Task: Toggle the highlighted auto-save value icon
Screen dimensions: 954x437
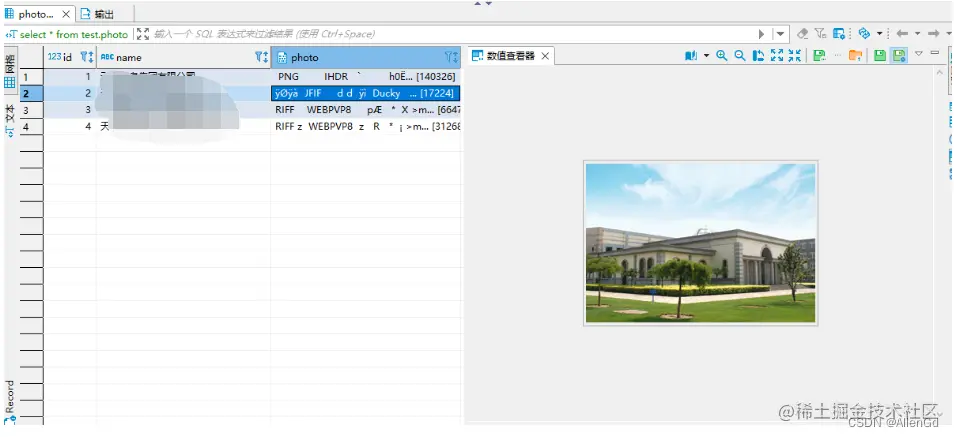Action: [x=899, y=56]
